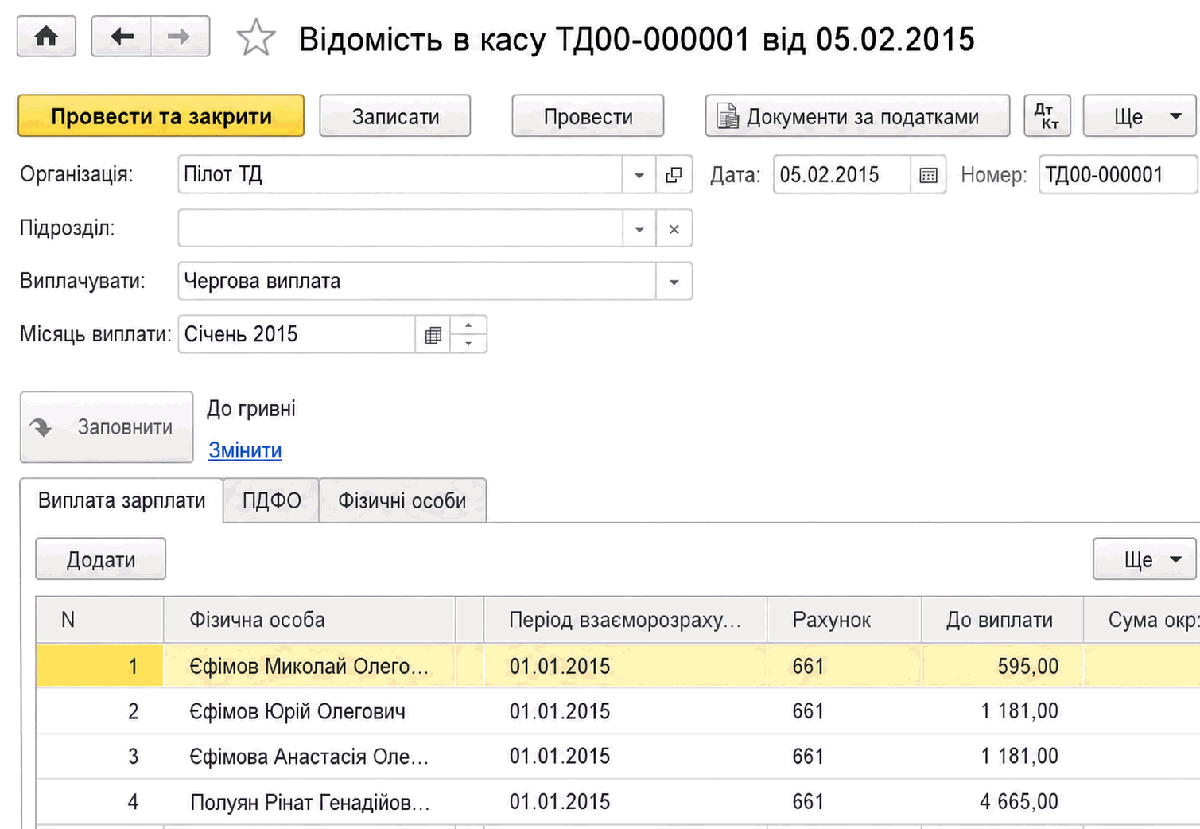Fill the table with Заповнити
Screen dimensions: 1200x829
point(106,427)
